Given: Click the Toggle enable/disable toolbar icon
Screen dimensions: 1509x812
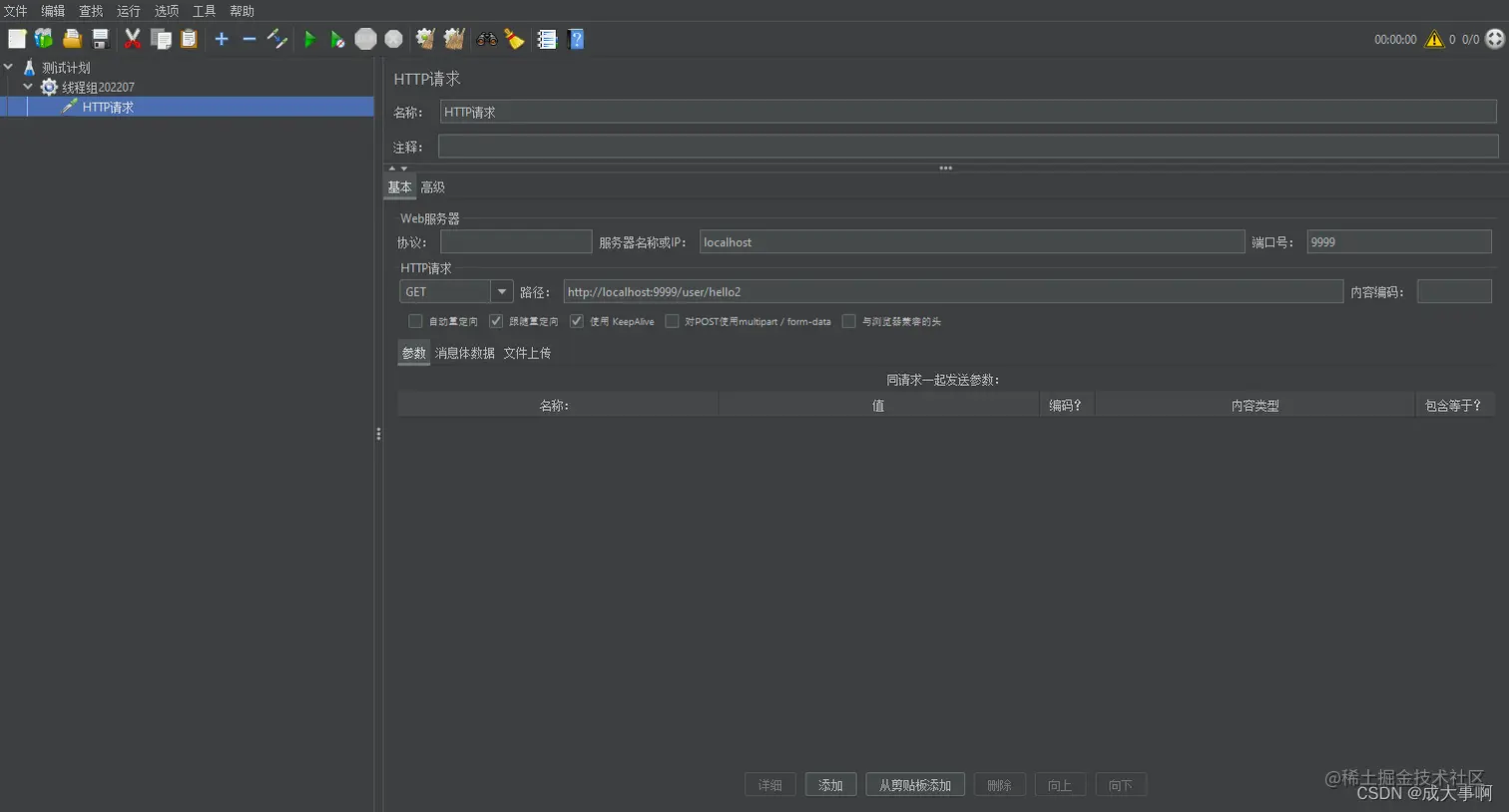Looking at the screenshot, I should click(x=277, y=39).
